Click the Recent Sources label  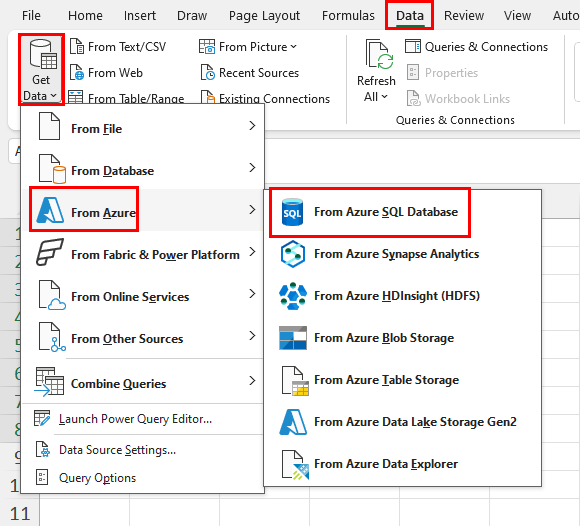(x=259, y=73)
